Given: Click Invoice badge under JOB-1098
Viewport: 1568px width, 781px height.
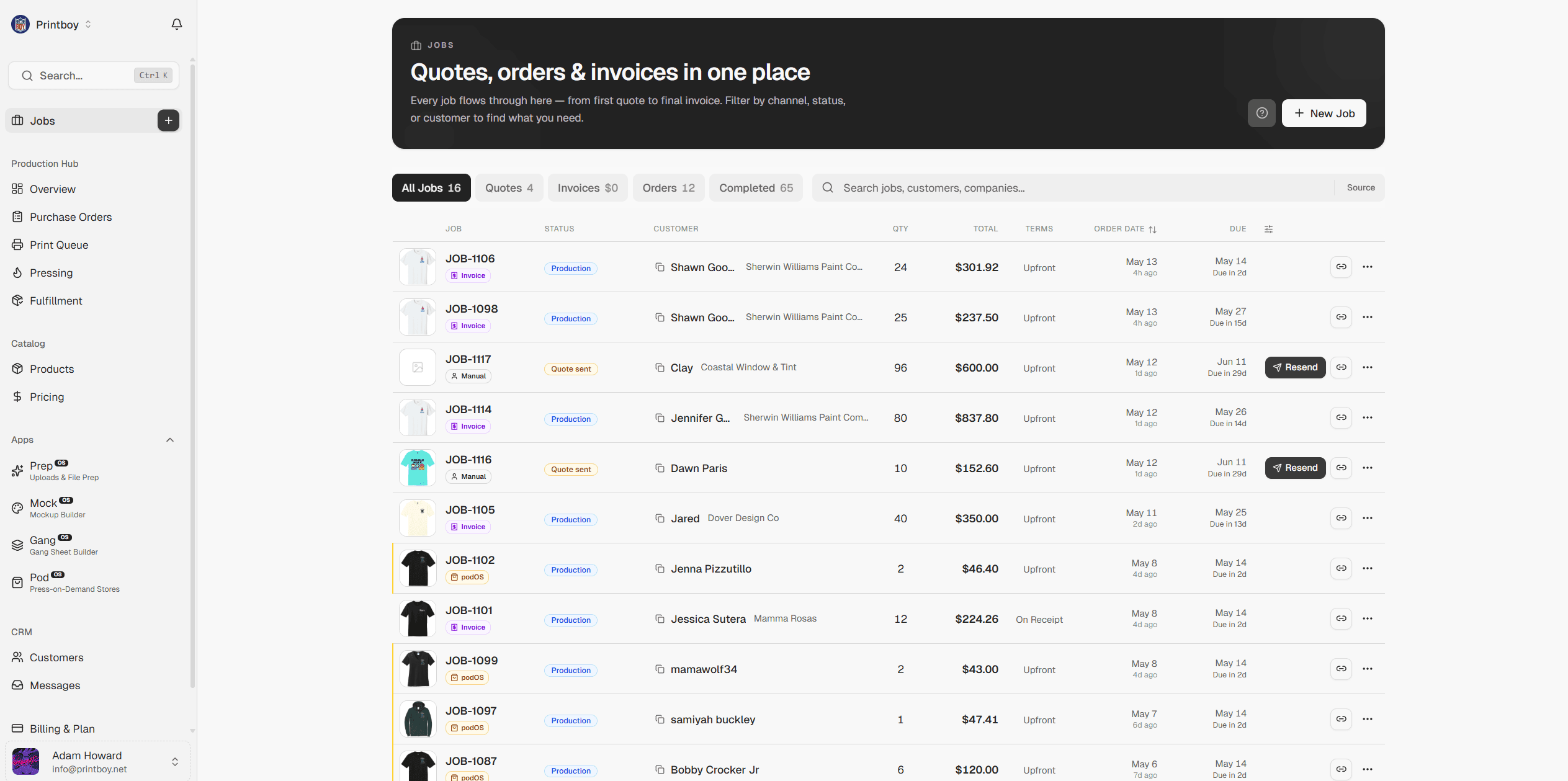Looking at the screenshot, I should 468,326.
